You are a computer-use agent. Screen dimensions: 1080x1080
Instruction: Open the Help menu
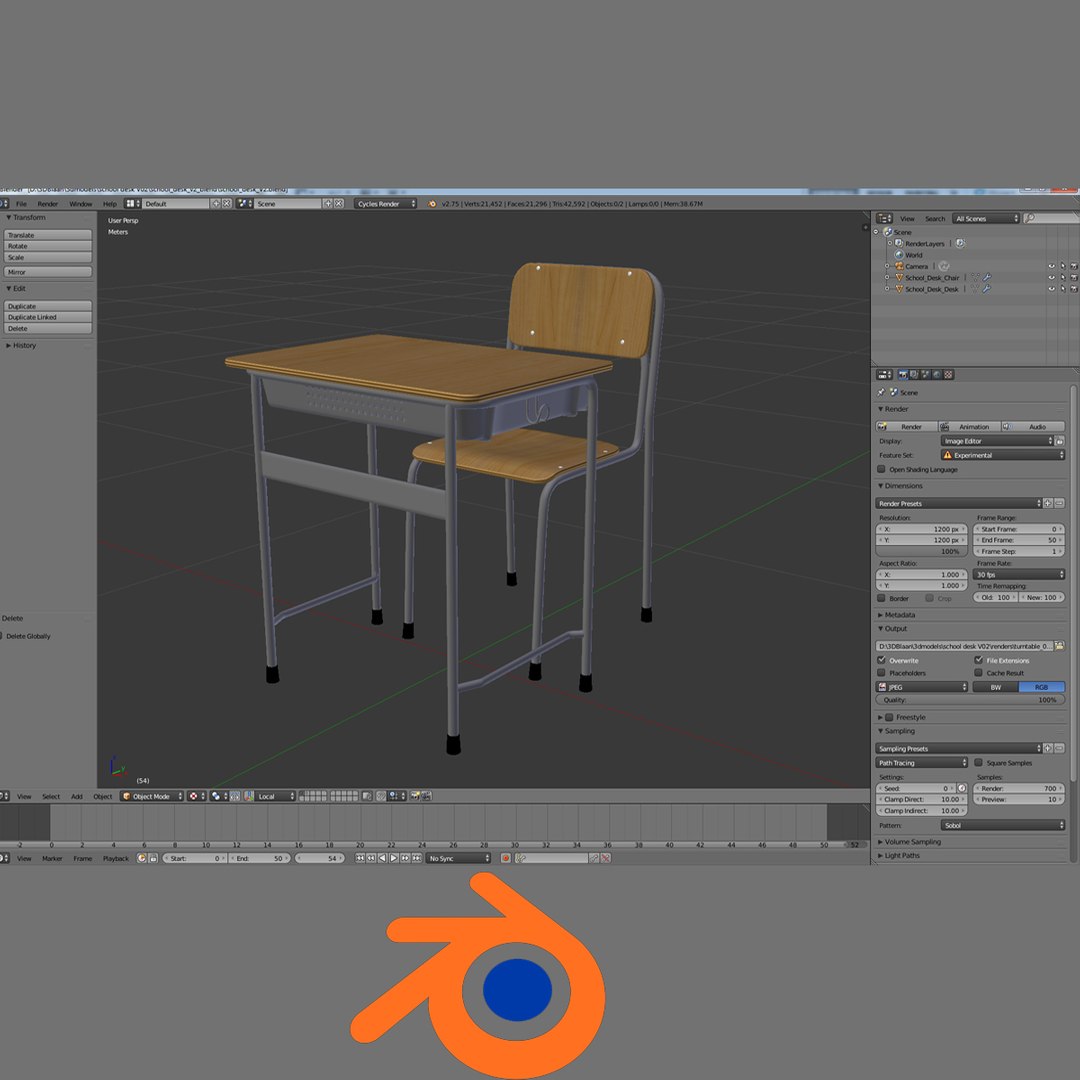click(x=110, y=204)
